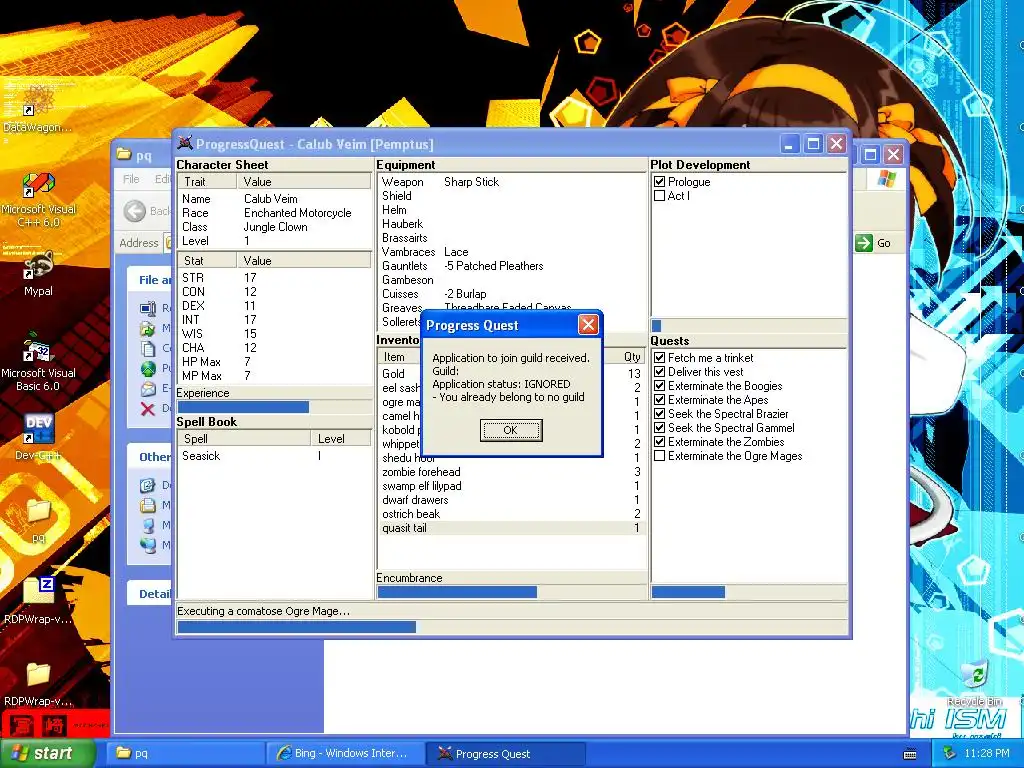Viewport: 1024px width, 768px height.
Task: Click the Address bar label in pq window
Action: click(x=138, y=243)
